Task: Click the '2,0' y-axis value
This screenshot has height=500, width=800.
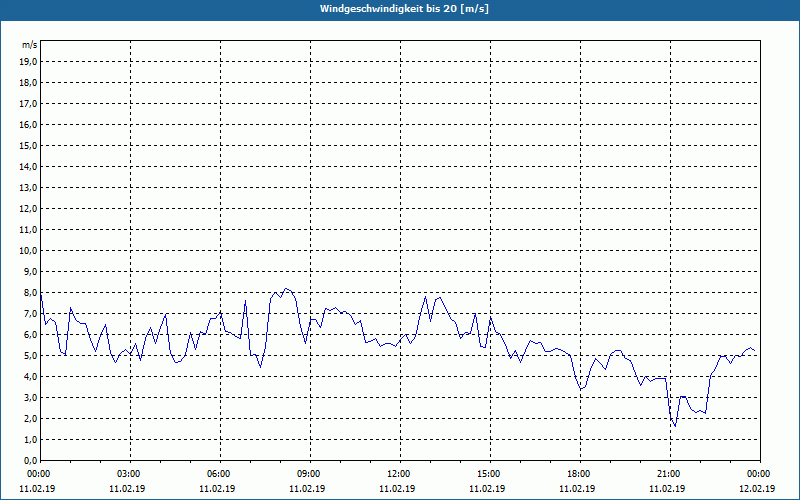Action: click(x=30, y=418)
